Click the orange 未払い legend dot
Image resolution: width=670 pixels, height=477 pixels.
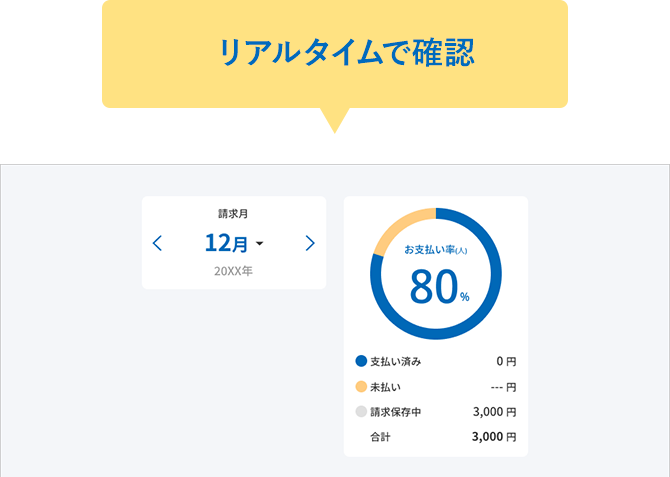tap(361, 386)
